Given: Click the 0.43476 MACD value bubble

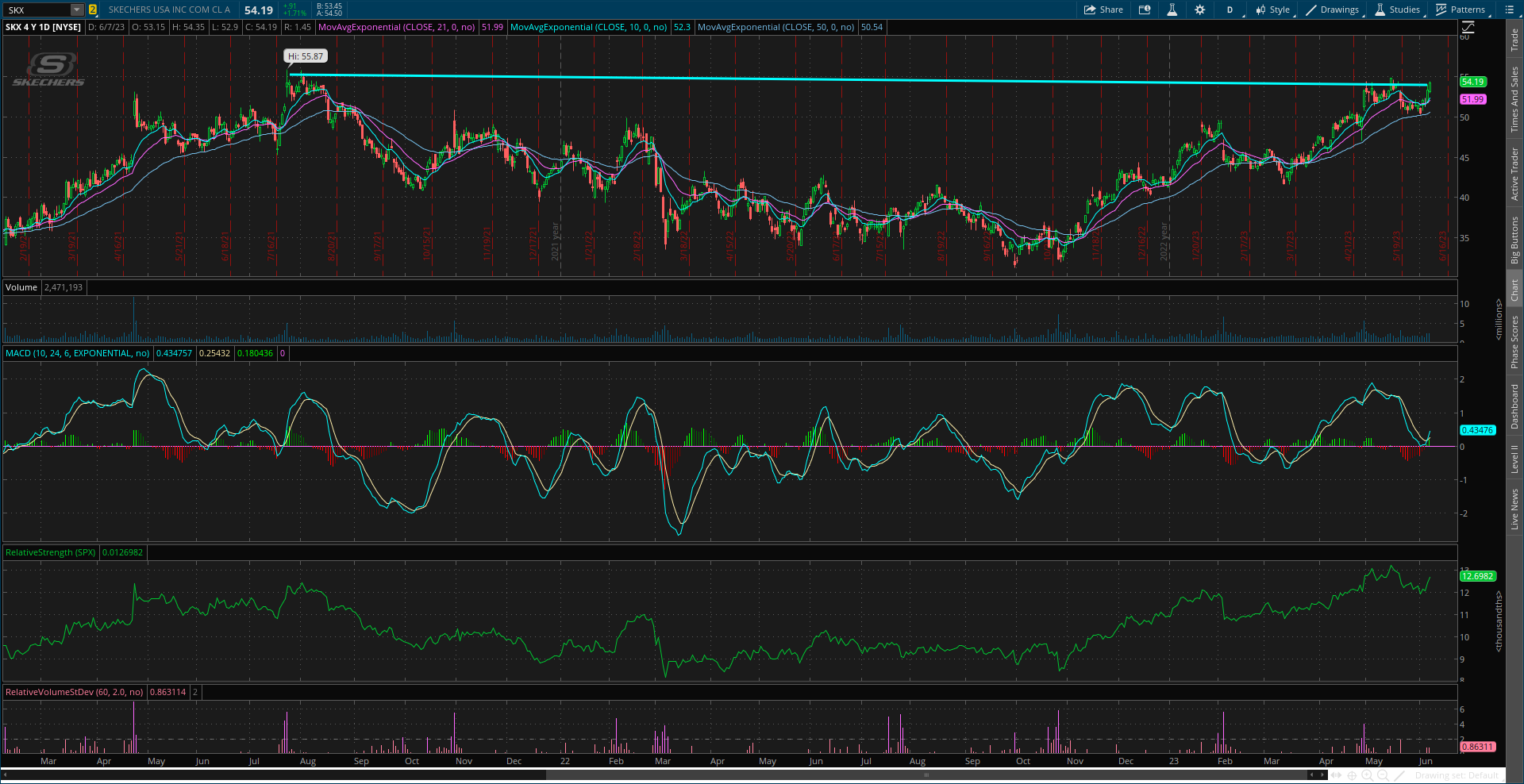Looking at the screenshot, I should click(x=1478, y=430).
